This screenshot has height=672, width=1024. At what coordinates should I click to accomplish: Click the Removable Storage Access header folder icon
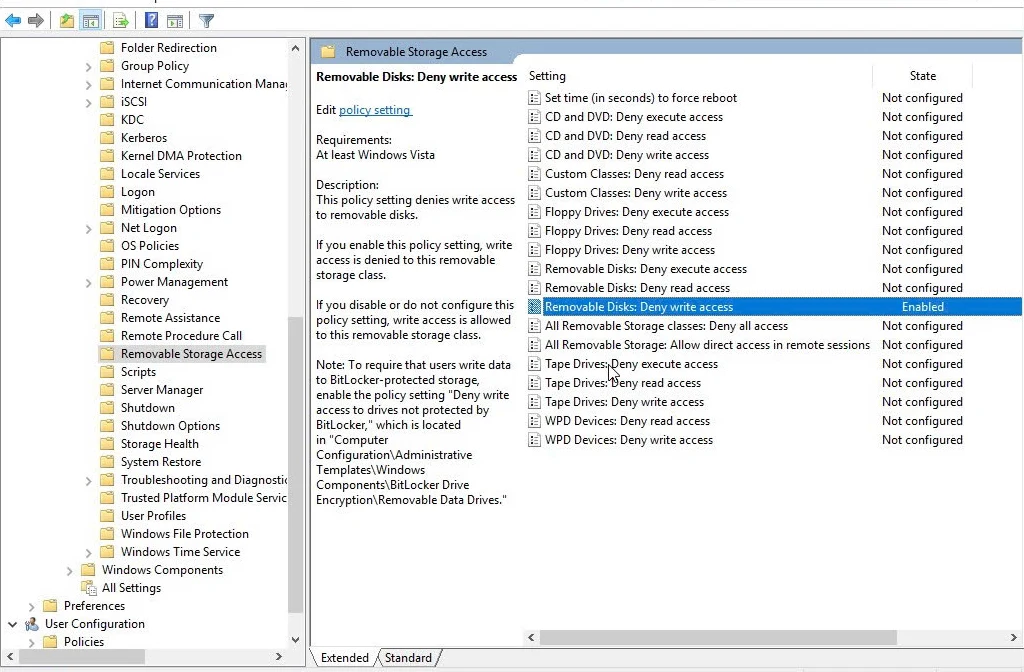tap(328, 52)
